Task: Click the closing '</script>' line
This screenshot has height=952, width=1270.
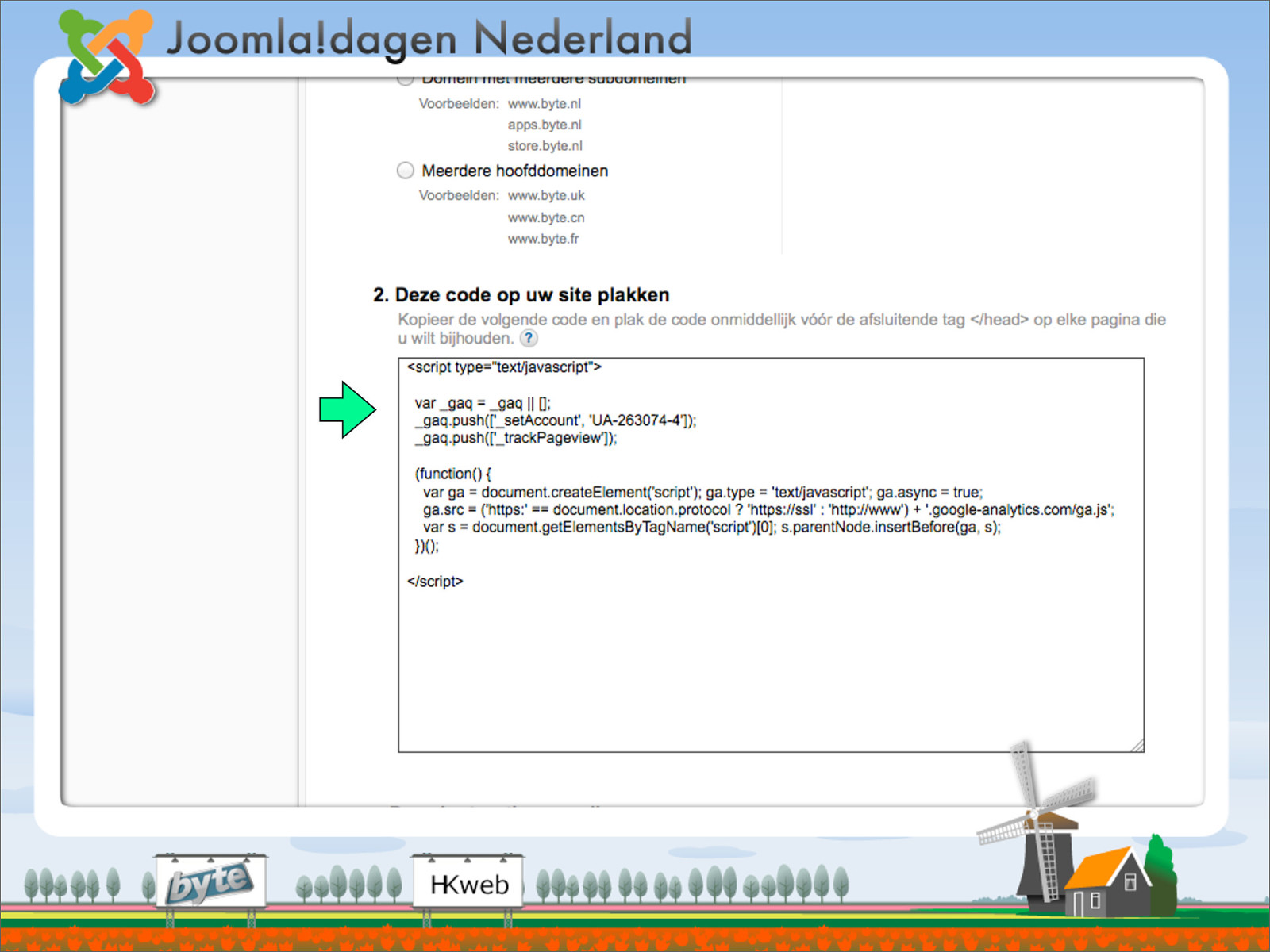Action: 435,582
